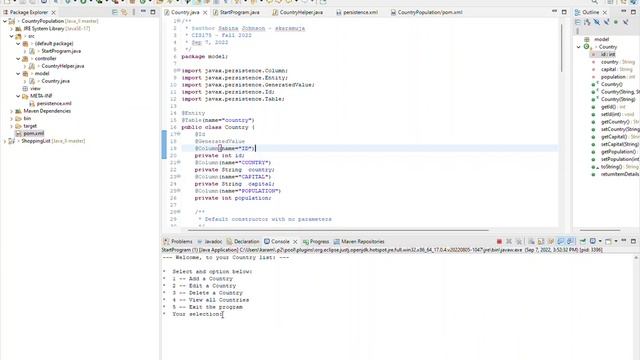Select pom.xml in Package Explorer

coord(33,133)
